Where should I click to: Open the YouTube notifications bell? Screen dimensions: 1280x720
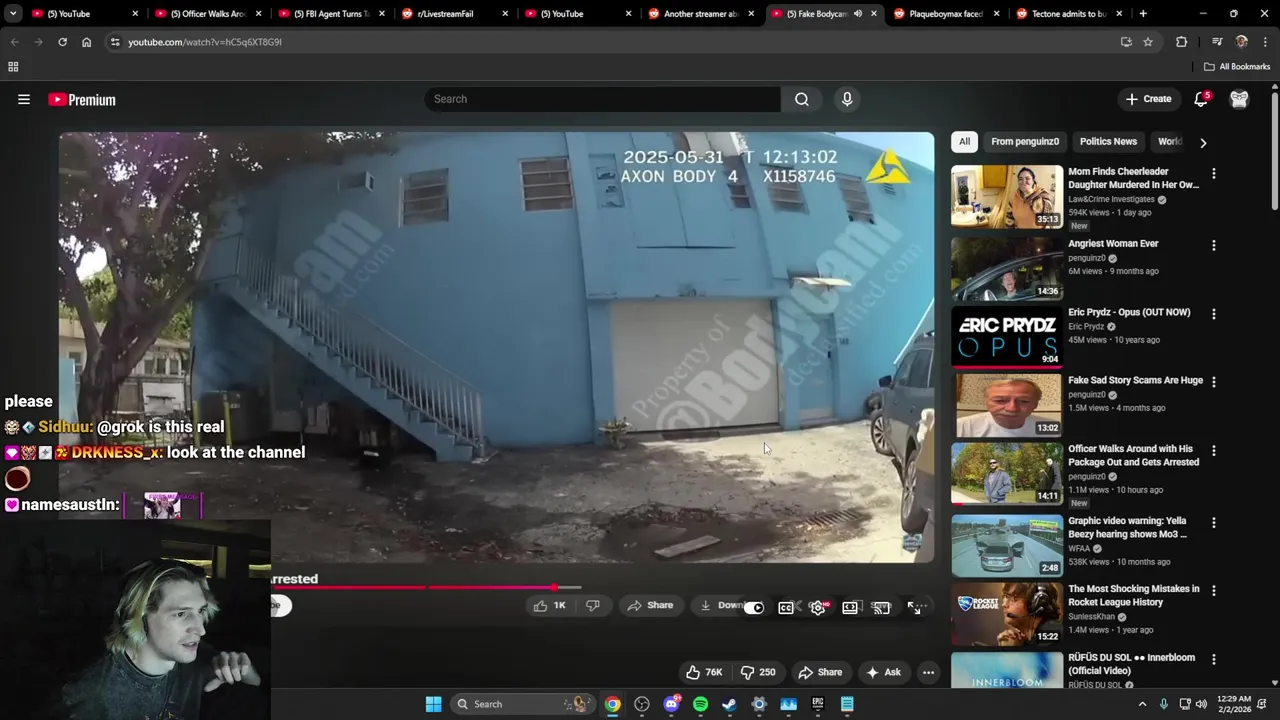point(1201,99)
